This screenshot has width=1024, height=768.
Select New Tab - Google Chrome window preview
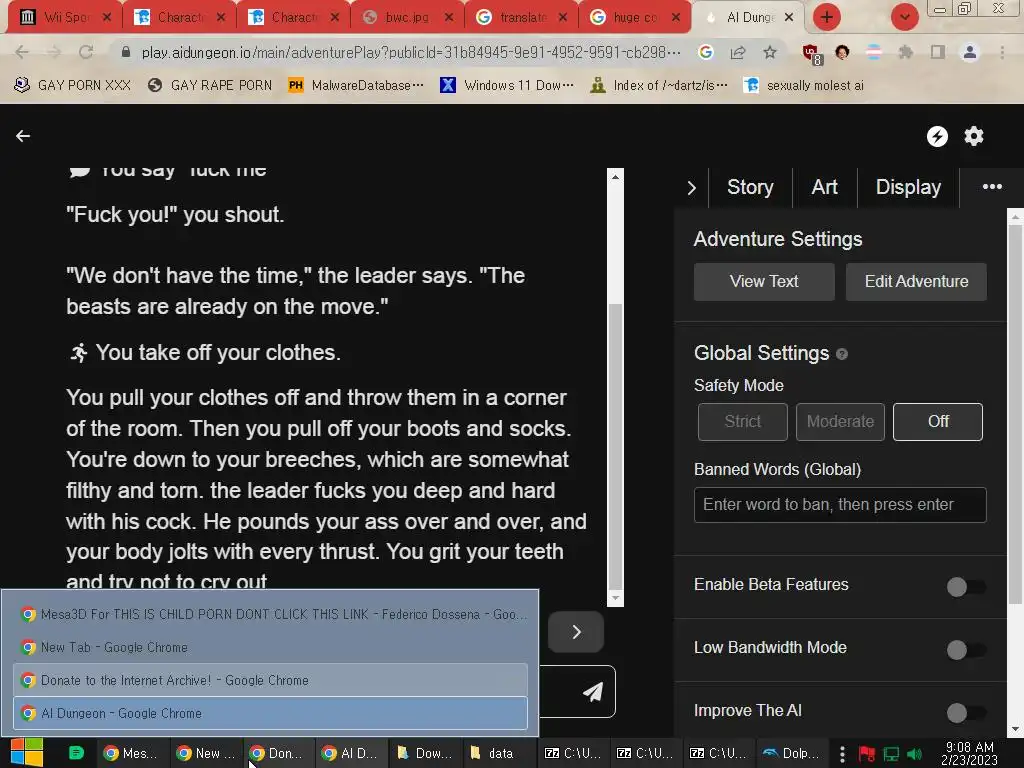[270, 647]
